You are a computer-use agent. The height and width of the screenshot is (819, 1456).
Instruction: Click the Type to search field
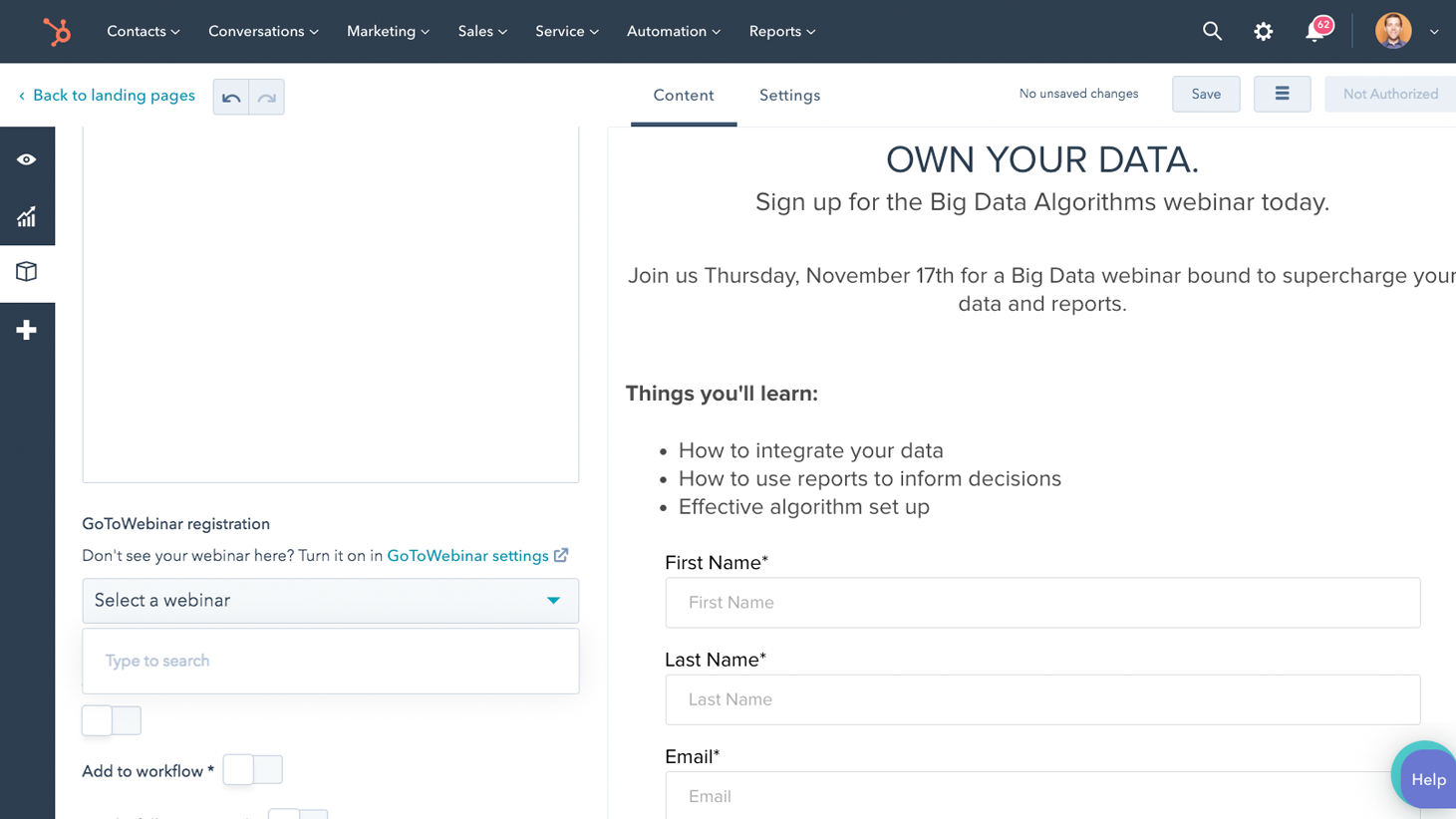330,661
